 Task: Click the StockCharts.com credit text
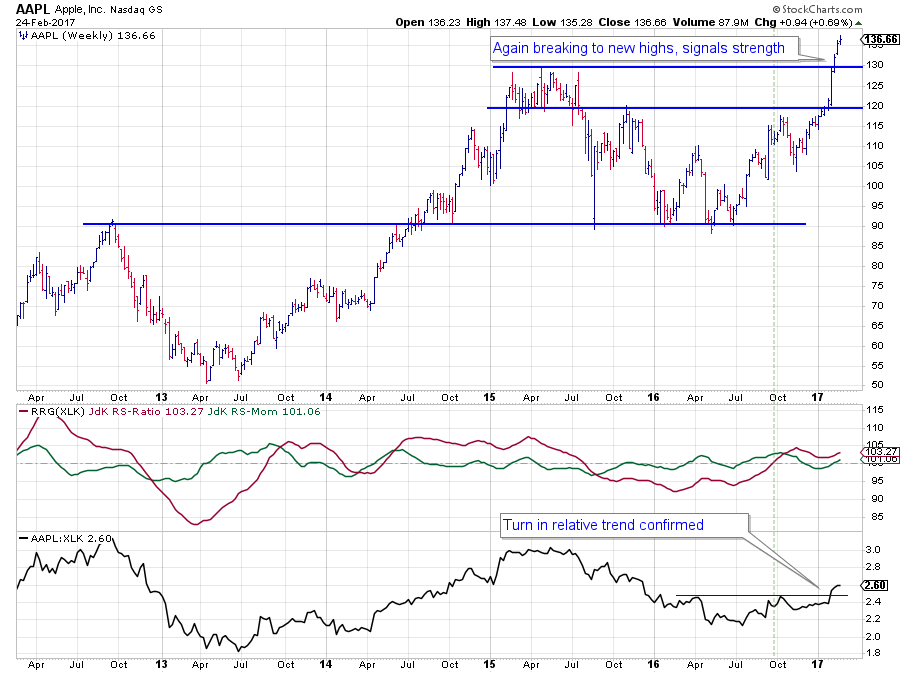tap(817, 9)
